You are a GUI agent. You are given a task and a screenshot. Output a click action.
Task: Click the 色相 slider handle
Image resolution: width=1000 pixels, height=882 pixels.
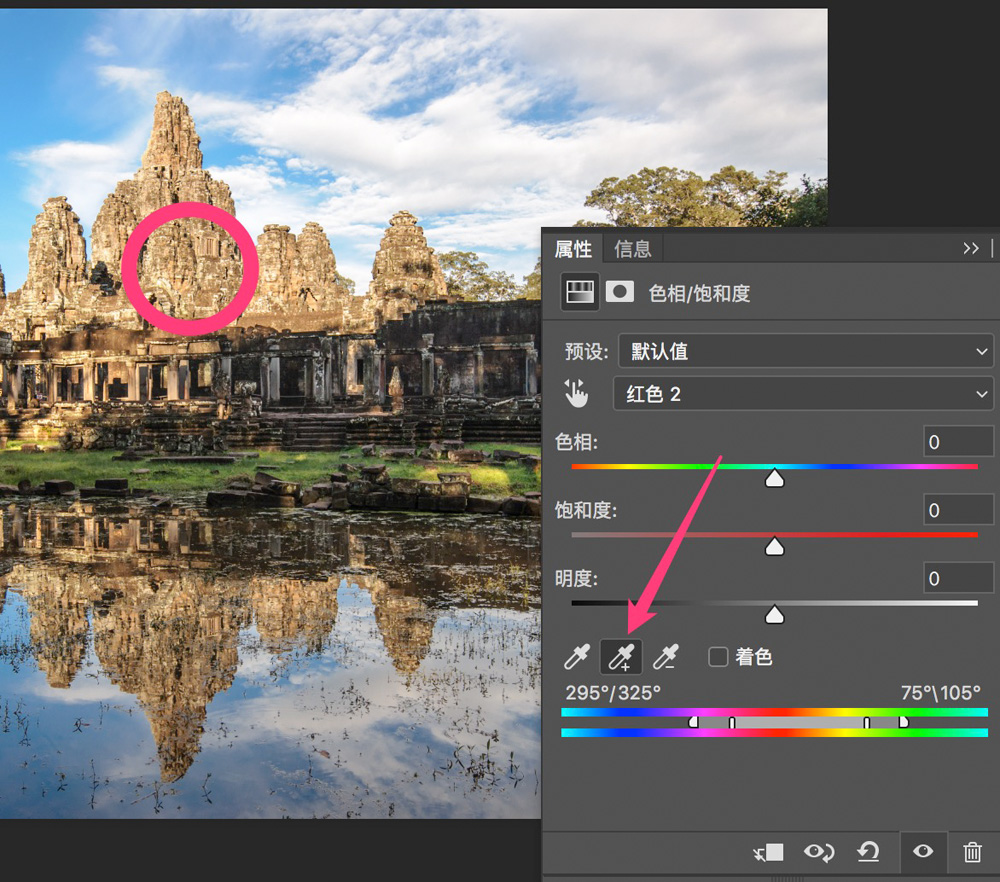coord(774,478)
